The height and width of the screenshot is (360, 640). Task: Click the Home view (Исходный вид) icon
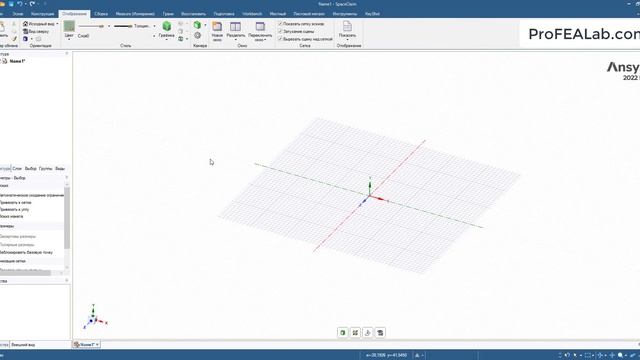click(x=25, y=24)
